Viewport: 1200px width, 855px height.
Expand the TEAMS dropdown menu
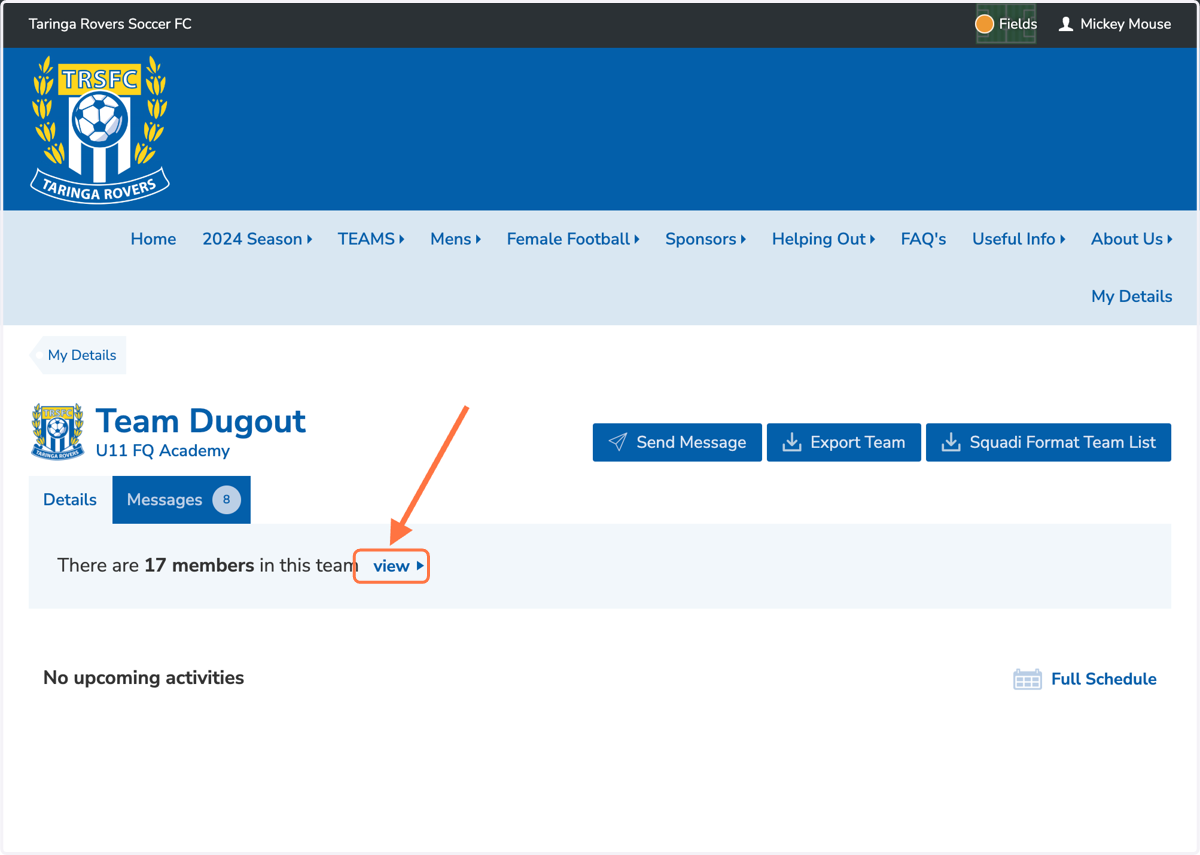coord(371,239)
